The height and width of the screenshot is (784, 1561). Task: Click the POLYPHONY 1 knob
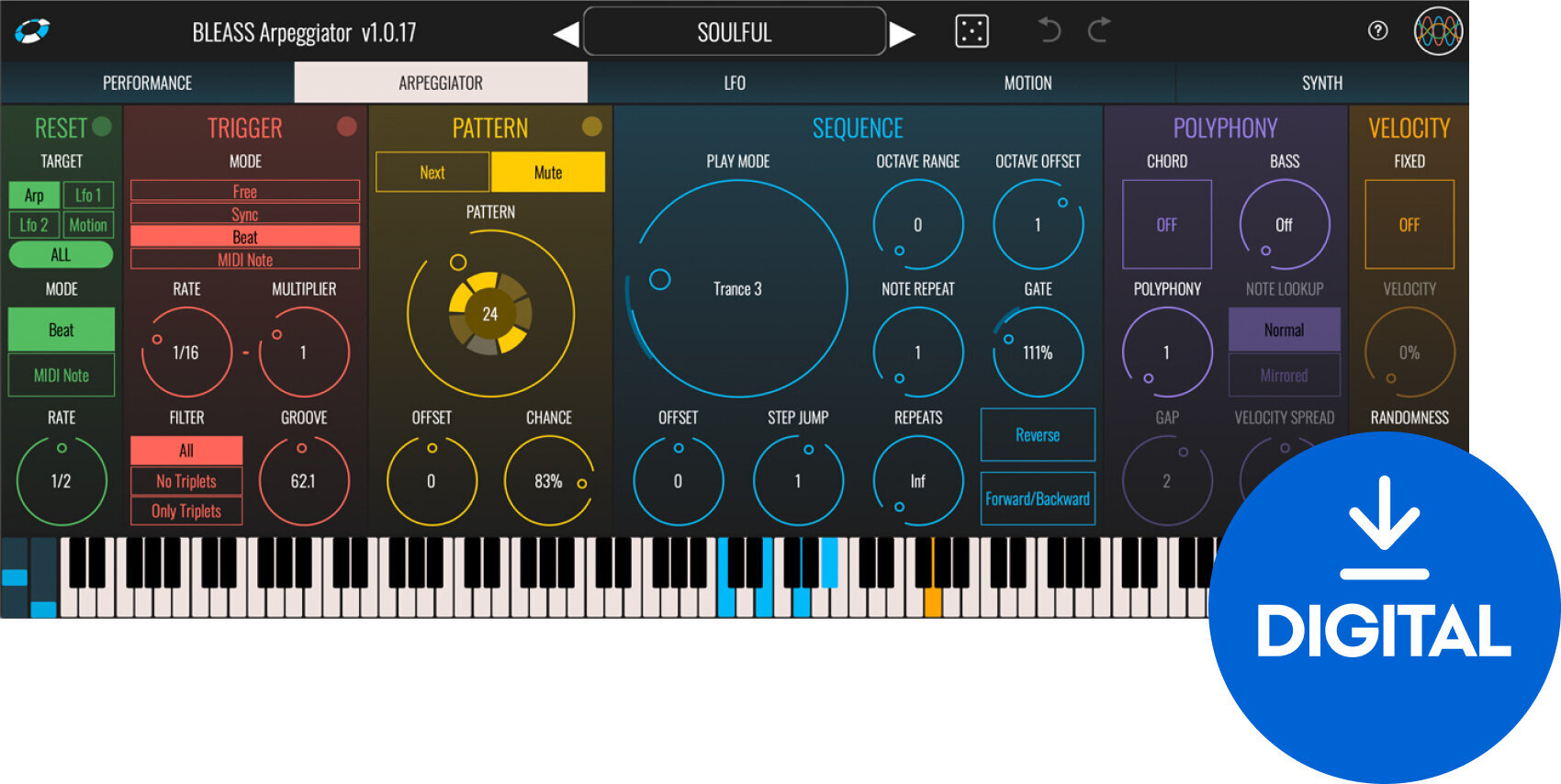pos(1167,353)
